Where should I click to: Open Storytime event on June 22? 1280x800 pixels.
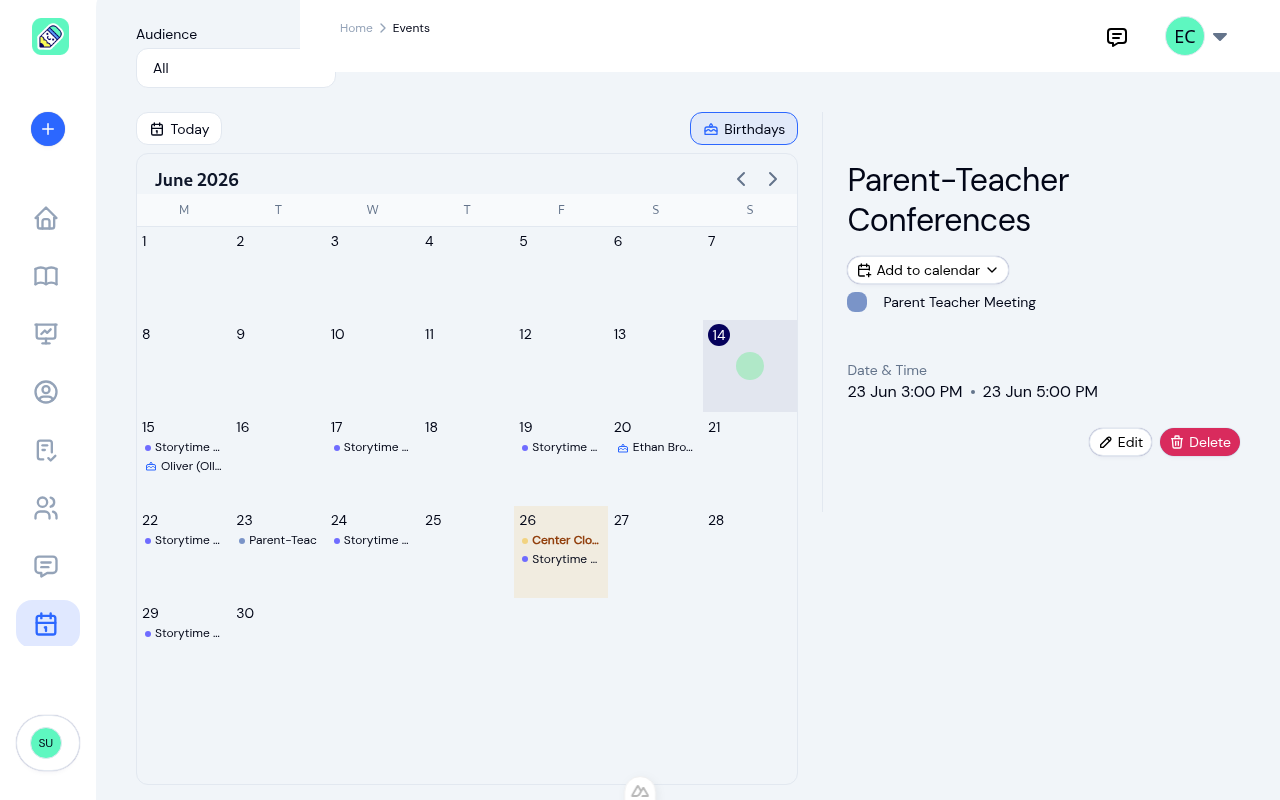click(x=183, y=540)
